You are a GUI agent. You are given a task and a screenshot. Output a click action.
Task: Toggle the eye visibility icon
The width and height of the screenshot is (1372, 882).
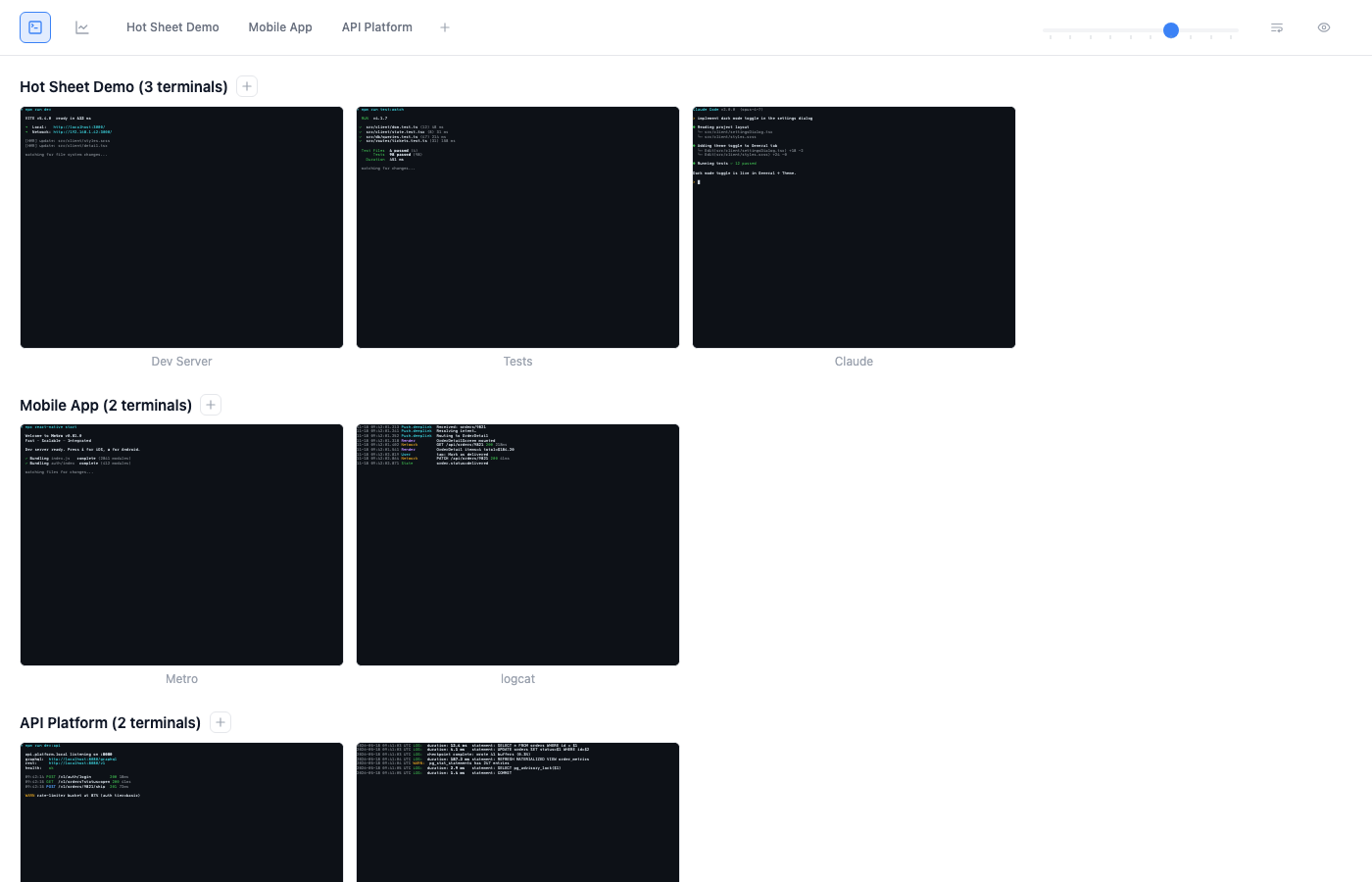1324,27
